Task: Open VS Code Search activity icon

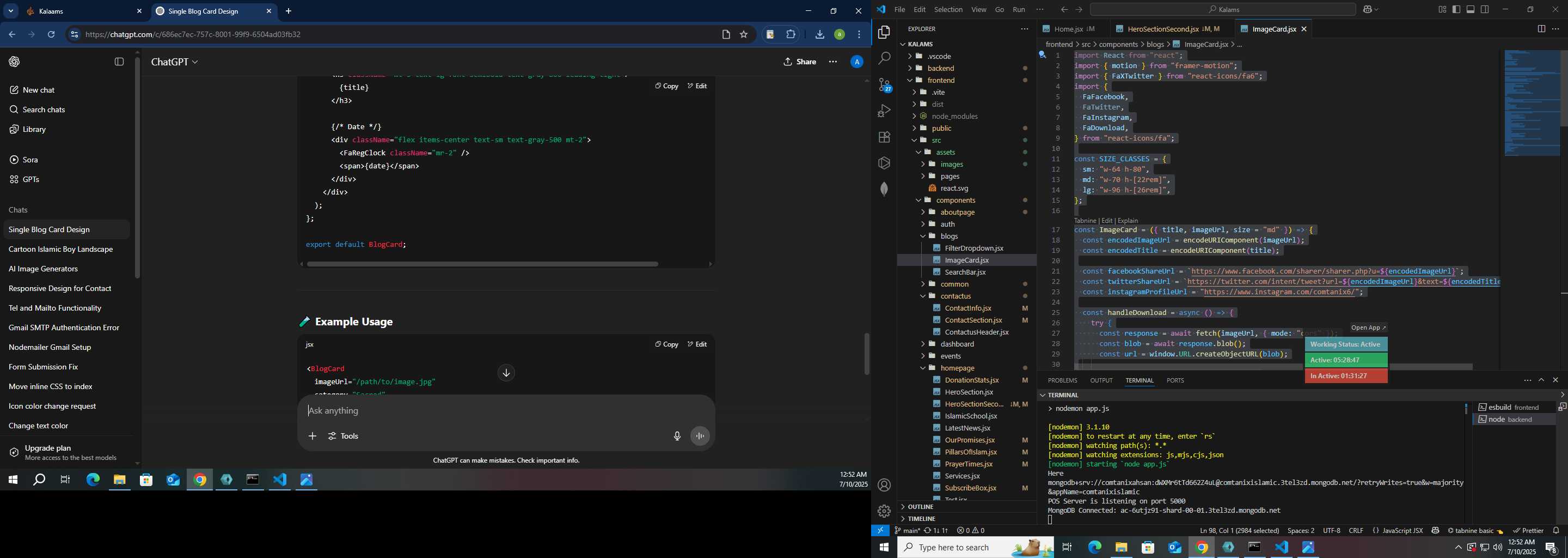Action: [884, 58]
